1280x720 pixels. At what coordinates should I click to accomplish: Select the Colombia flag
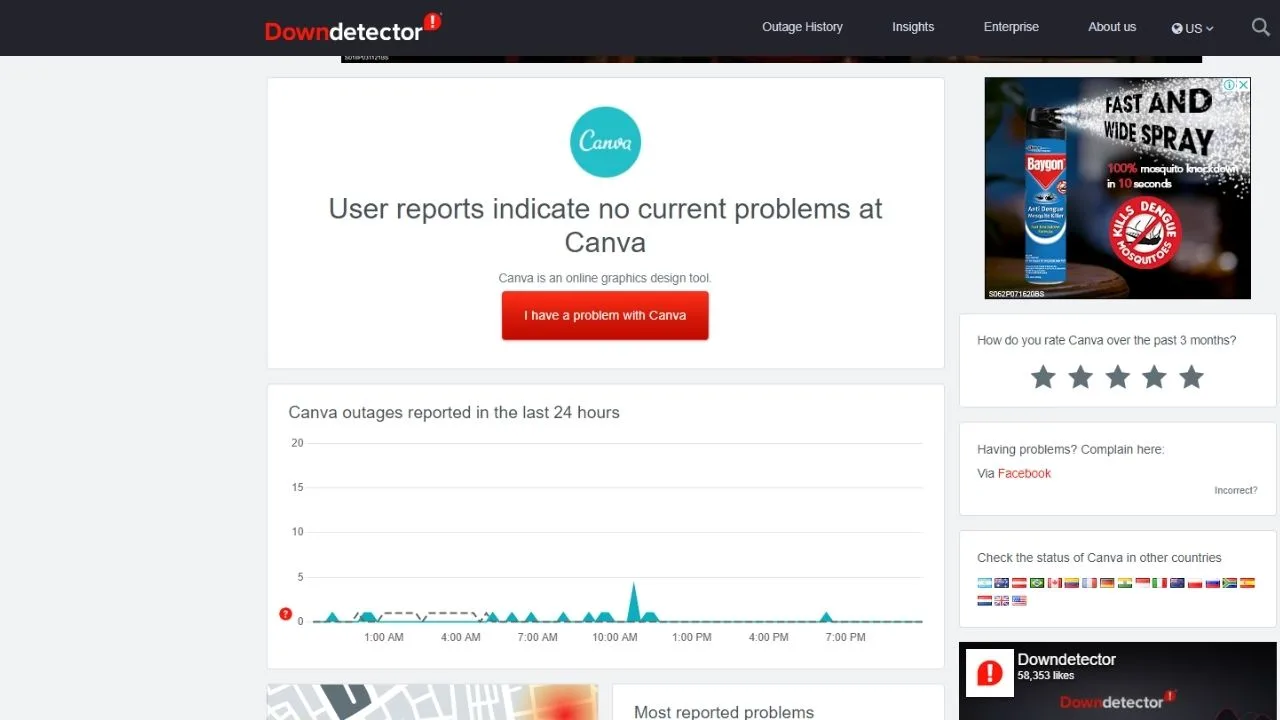pyautogui.click(x=1072, y=583)
